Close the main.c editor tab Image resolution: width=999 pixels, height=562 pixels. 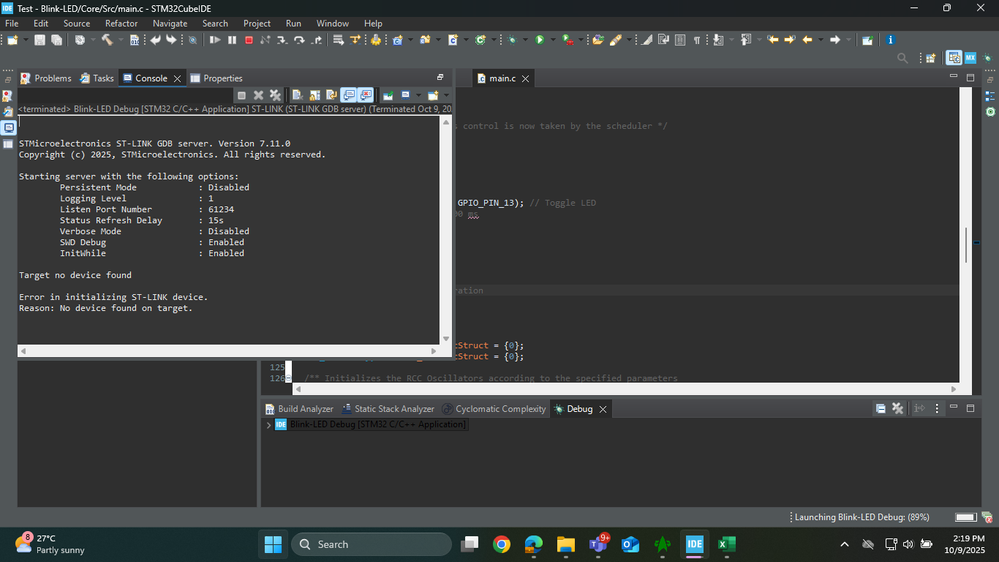[x=525, y=78]
